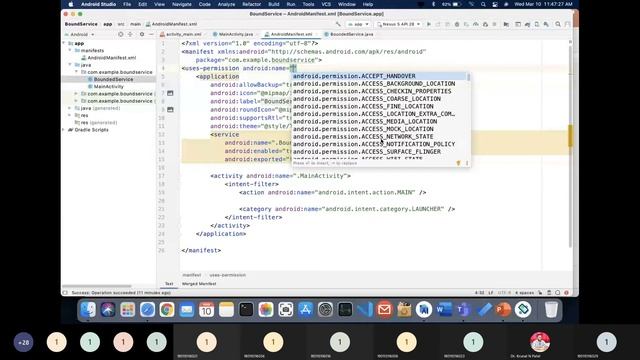Open Visual Studio Code in the dock
The width and height of the screenshot is (640, 360).
(x=364, y=310)
